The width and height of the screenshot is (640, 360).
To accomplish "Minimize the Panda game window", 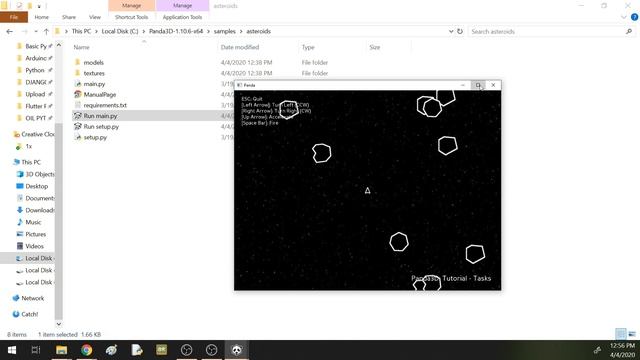I will tap(463, 85).
